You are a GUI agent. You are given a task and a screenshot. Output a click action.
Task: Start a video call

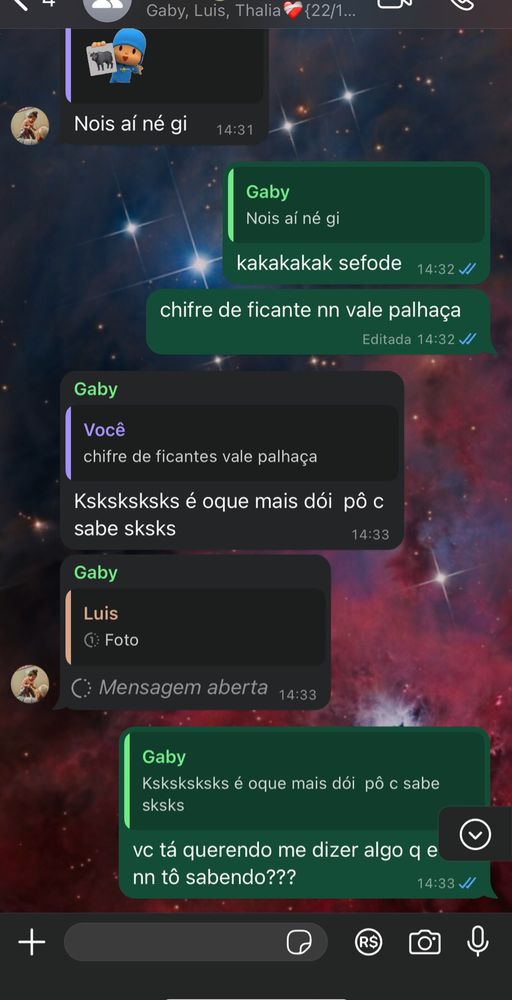pos(394,4)
